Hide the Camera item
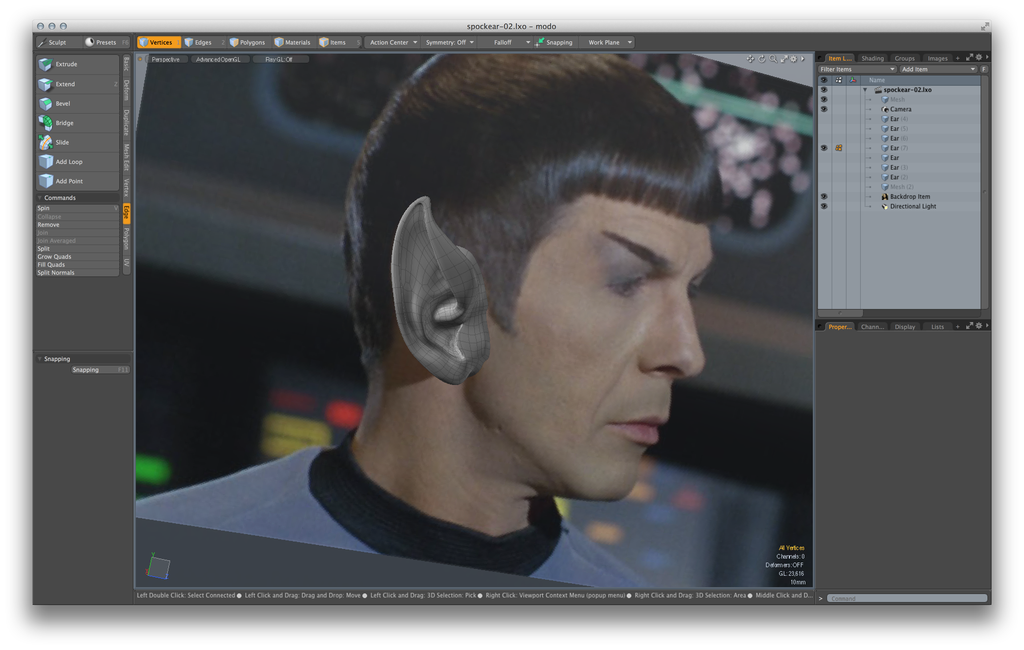1024x650 pixels. [x=824, y=109]
